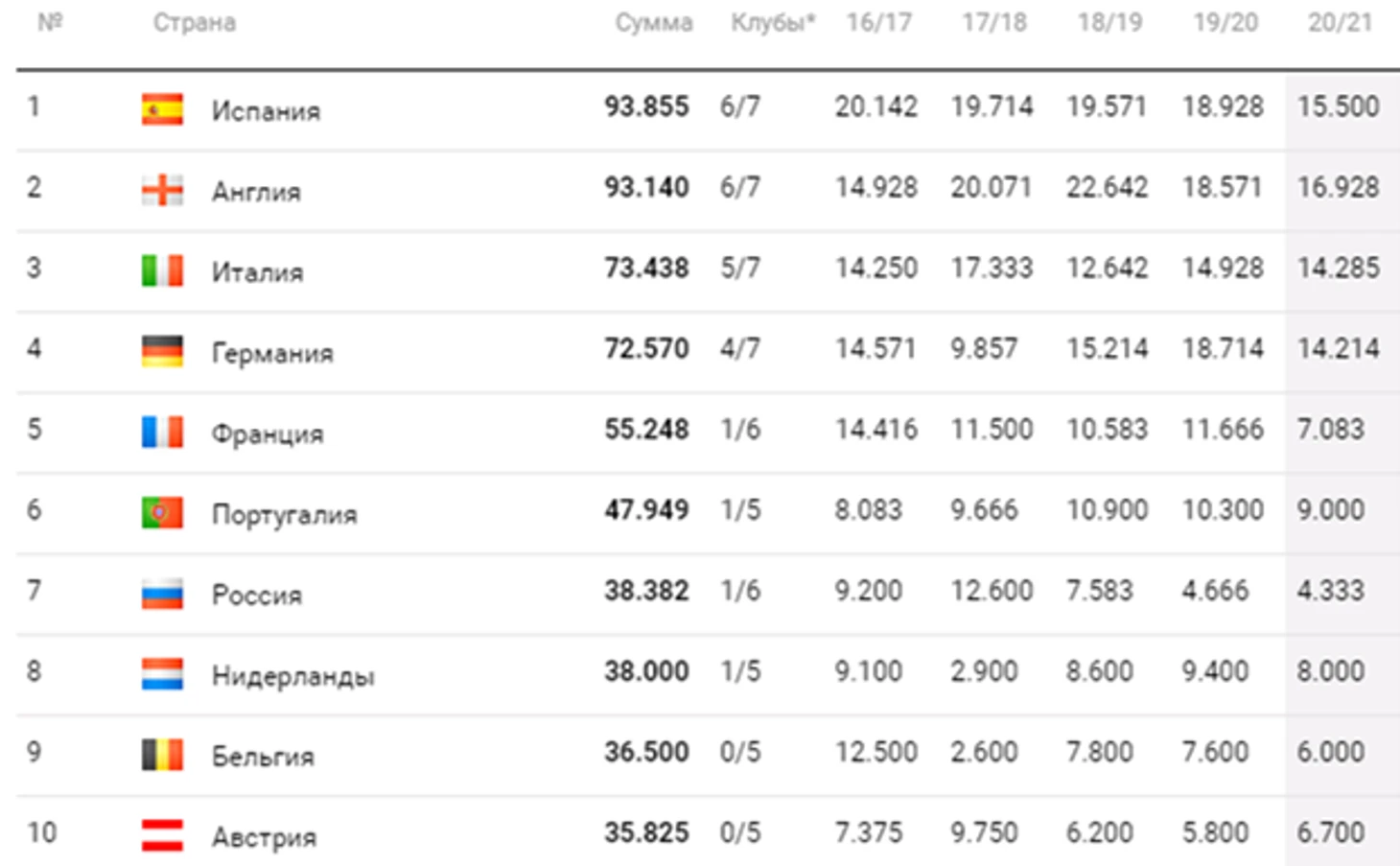Viewport: 1400px width, 866px height.
Task: Open the Испания country link
Action: coord(266,111)
